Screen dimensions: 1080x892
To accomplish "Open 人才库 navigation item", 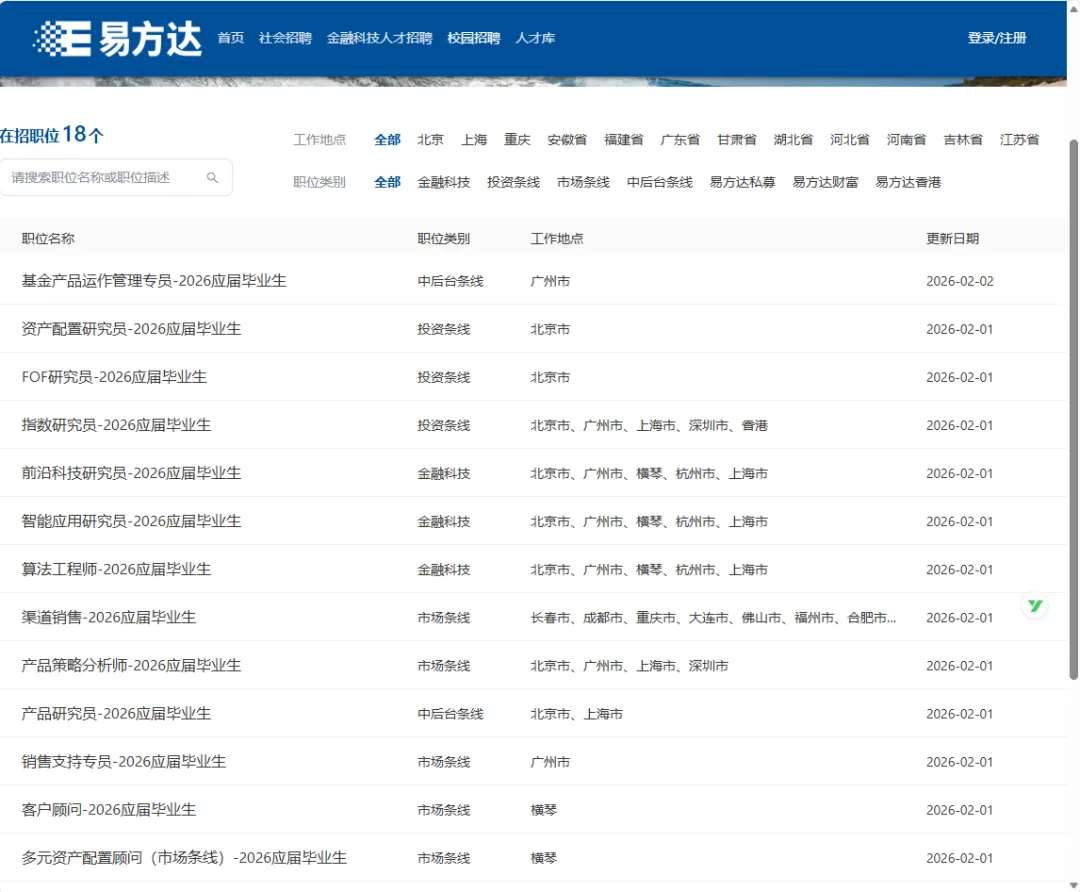I will coord(535,38).
